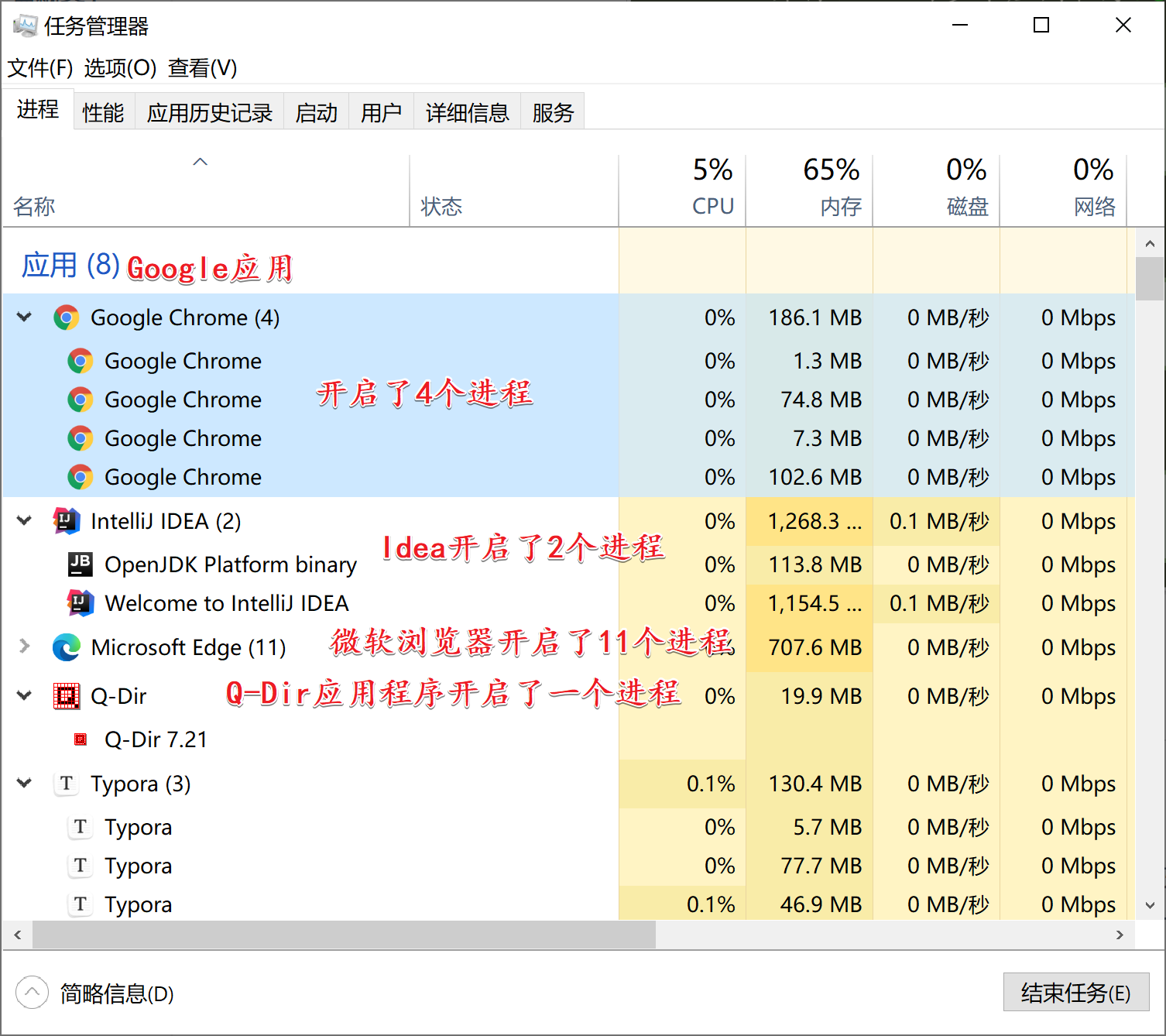This screenshot has width=1166, height=1036.
Task: Click the Microsoft Edge (11) icon
Action: [67, 647]
